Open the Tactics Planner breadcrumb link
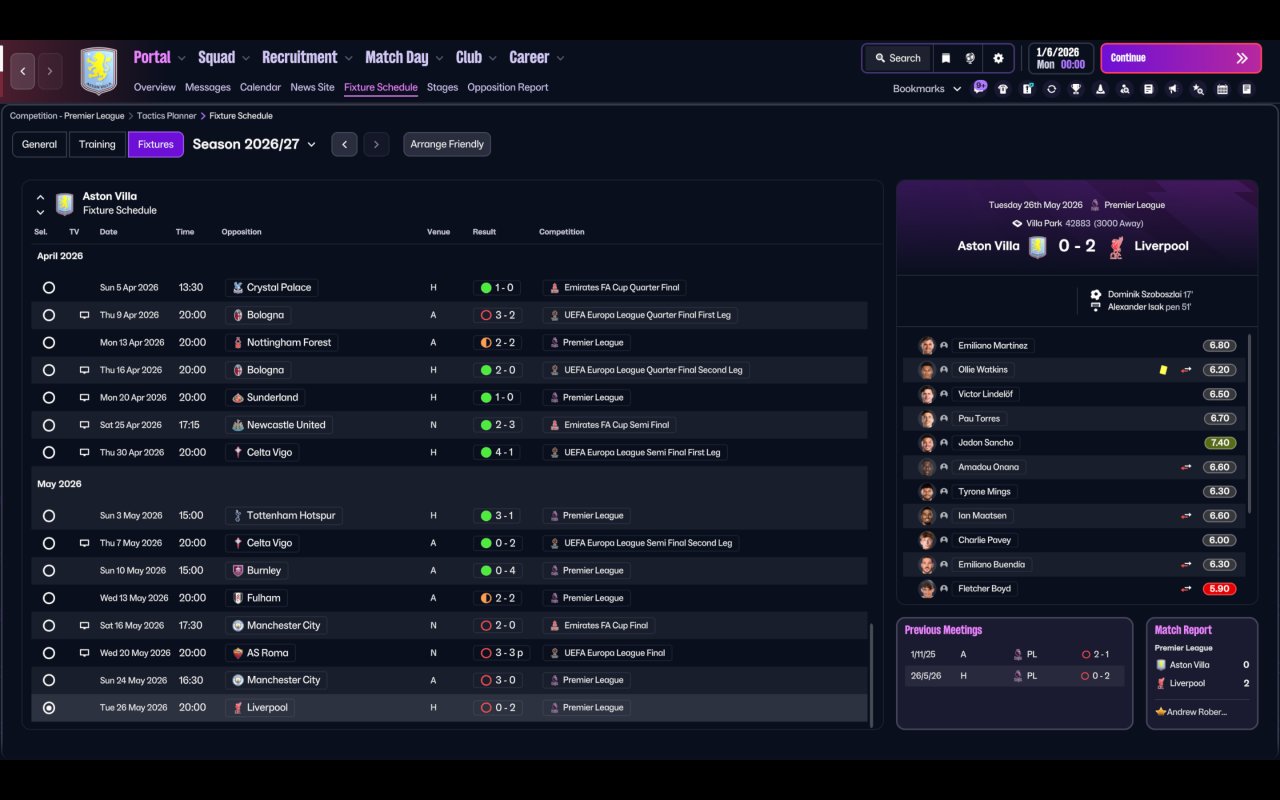This screenshot has height=800, width=1280. tap(167, 116)
